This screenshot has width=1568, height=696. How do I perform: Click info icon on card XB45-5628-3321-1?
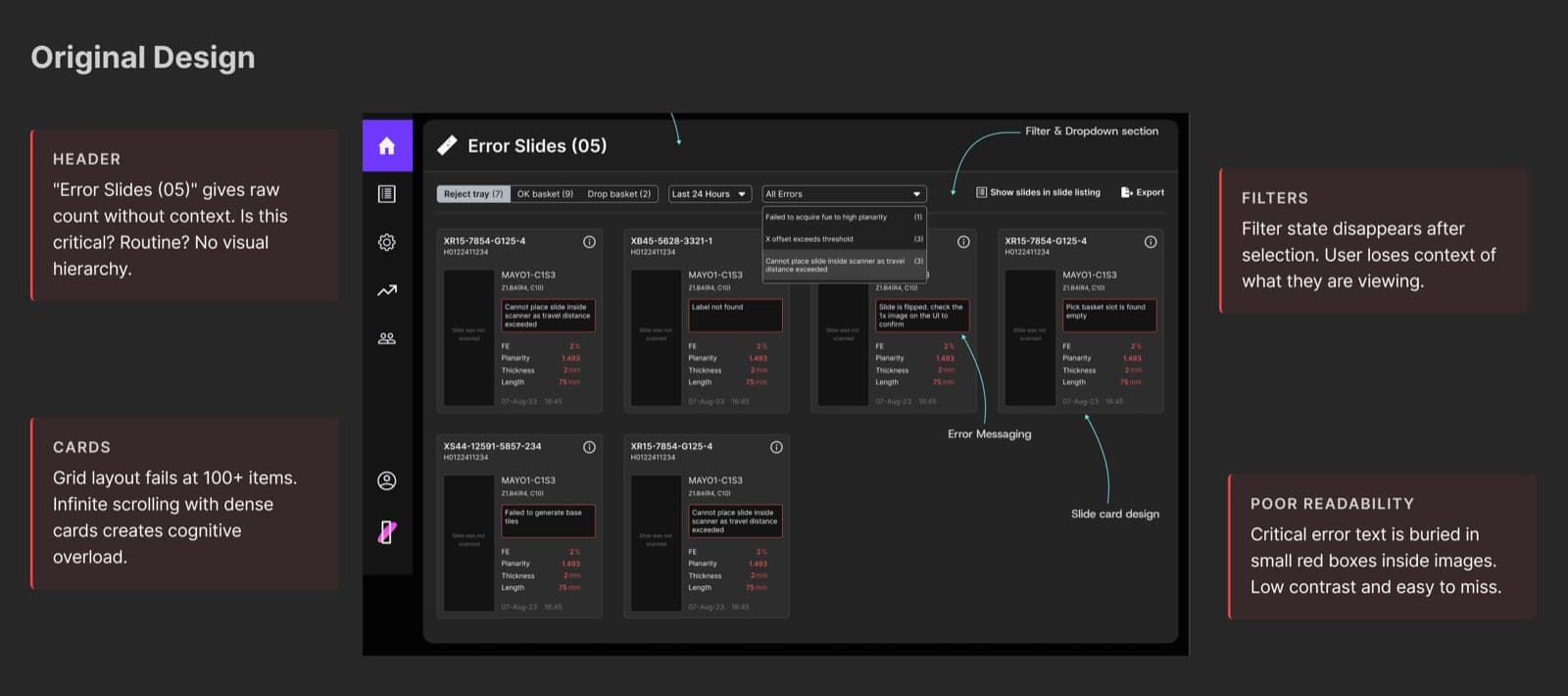click(776, 242)
